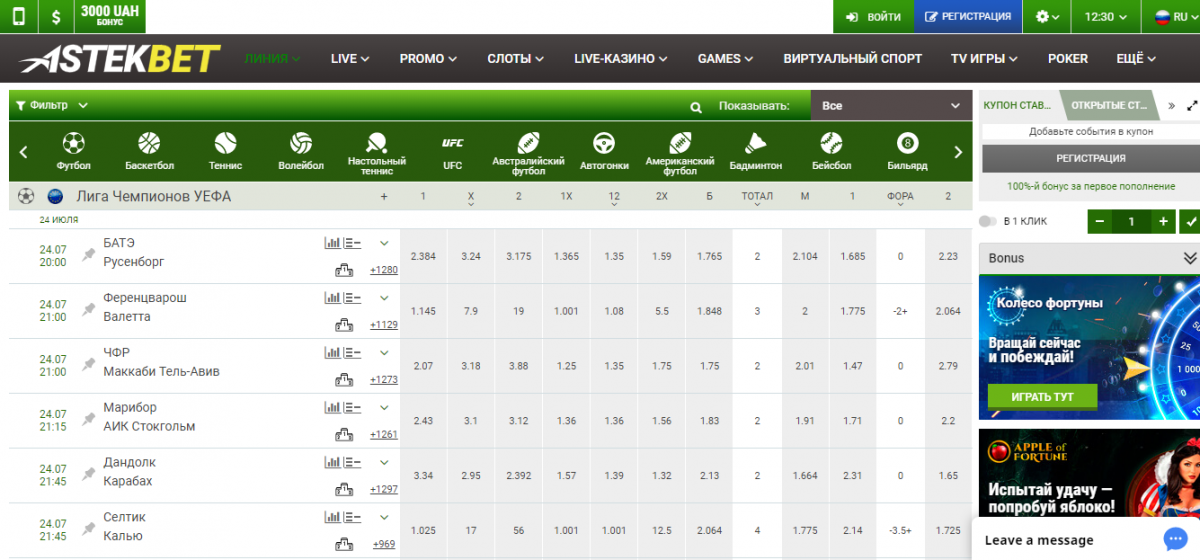Open the settings gear dropdown

[1046, 17]
